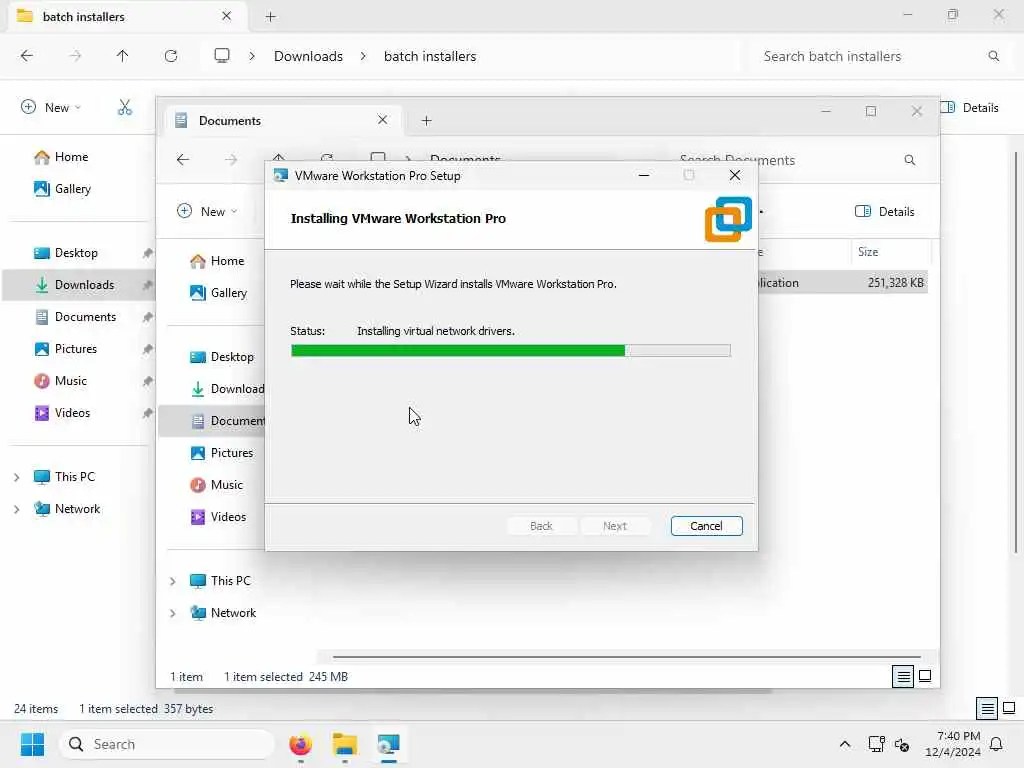
Task: Select Videos in batch installers sidebar
Action: tap(72, 413)
